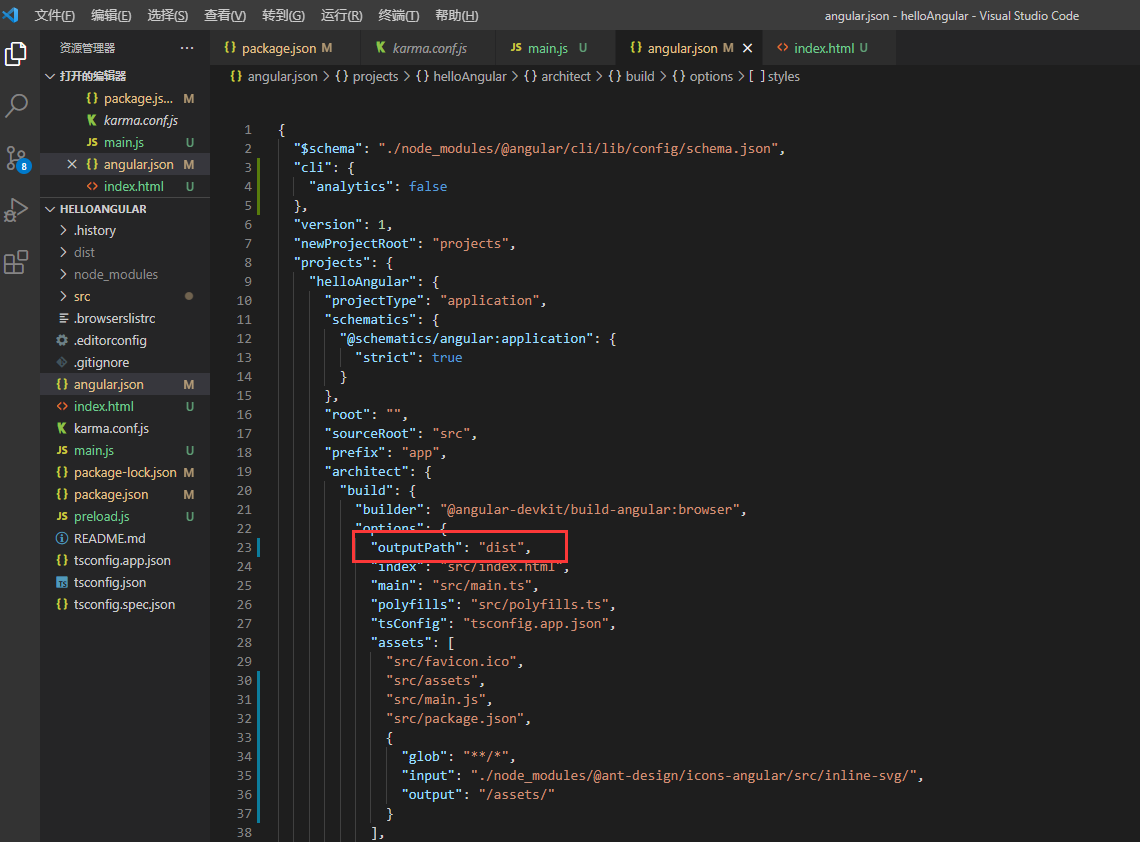Open the 编辑(E) menu
Viewport: 1140px width, 842px height.
[111, 15]
